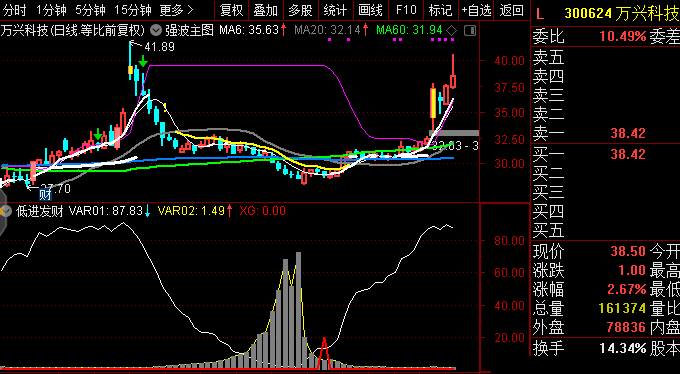Select the 15分钟 timeframe
Image resolution: width=680 pixels, height=374 pixels.
(x=133, y=10)
